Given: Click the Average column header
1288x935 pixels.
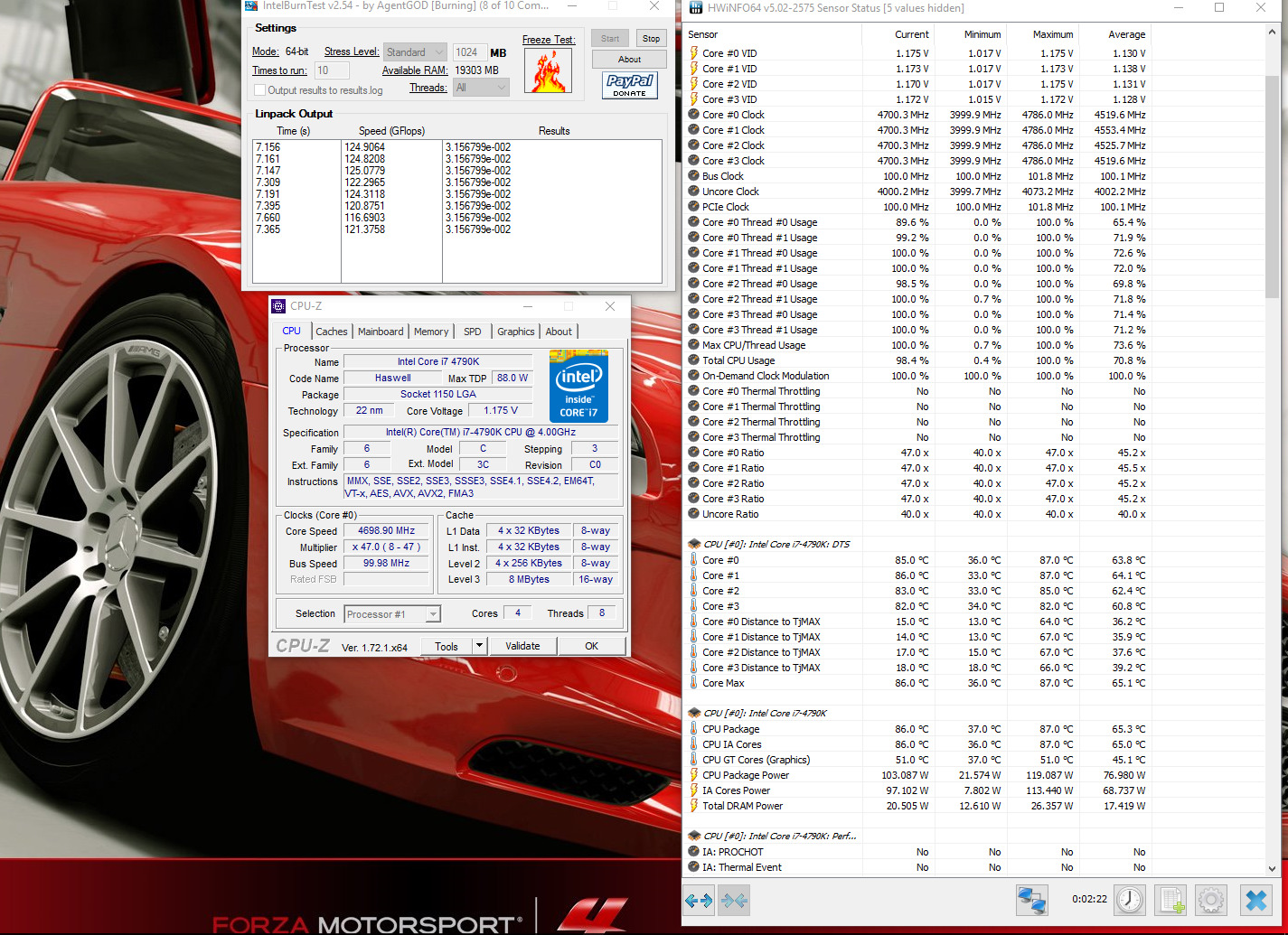Looking at the screenshot, I should 1114,34.
